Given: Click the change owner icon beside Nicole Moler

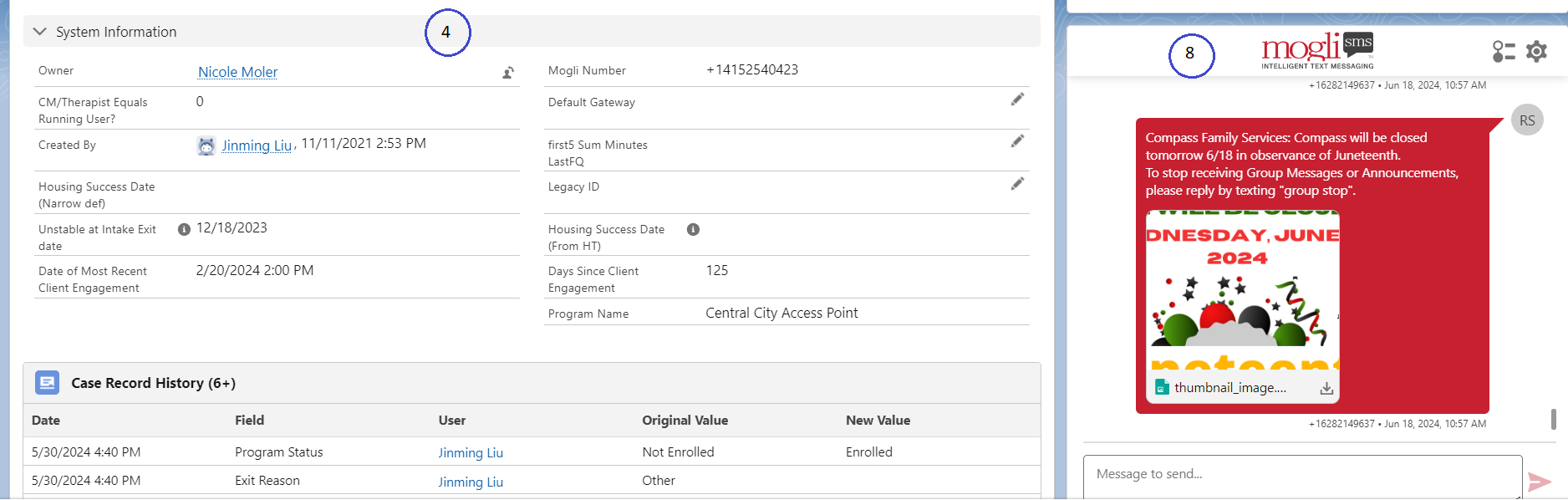Looking at the screenshot, I should [x=508, y=74].
